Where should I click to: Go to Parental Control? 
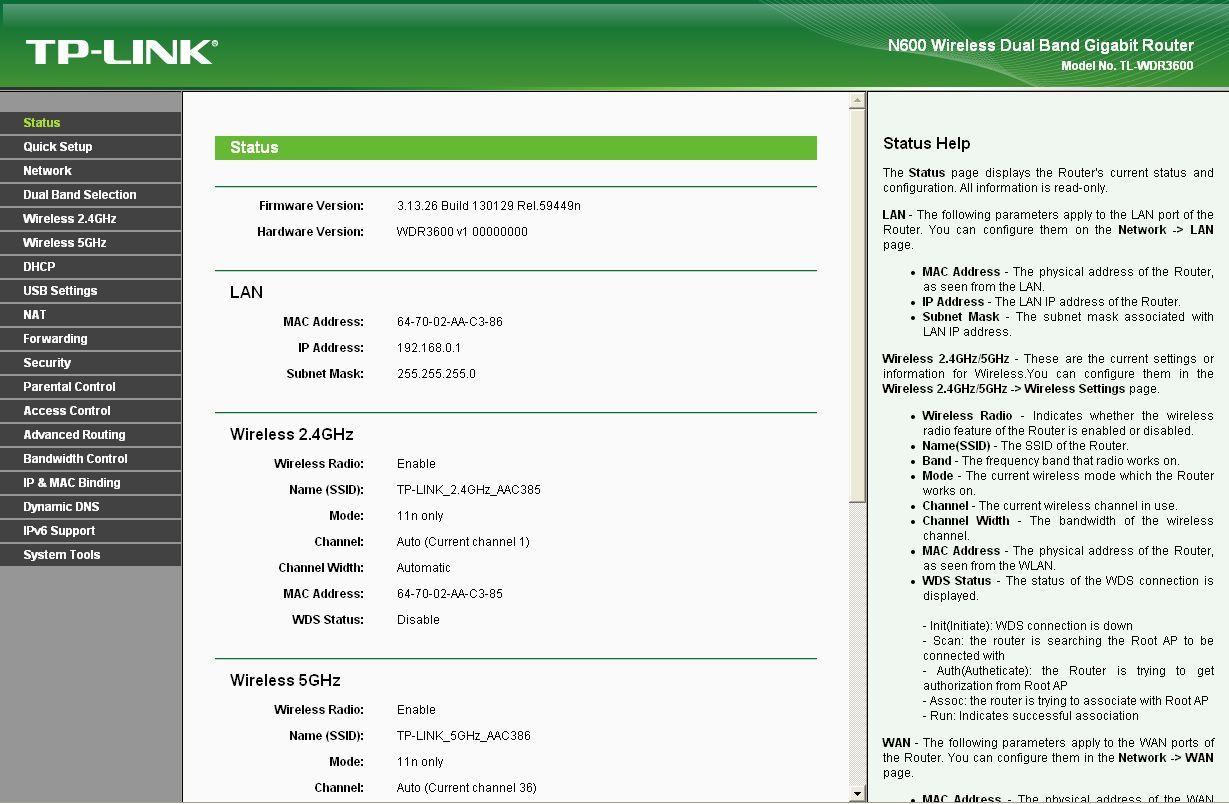coord(69,387)
